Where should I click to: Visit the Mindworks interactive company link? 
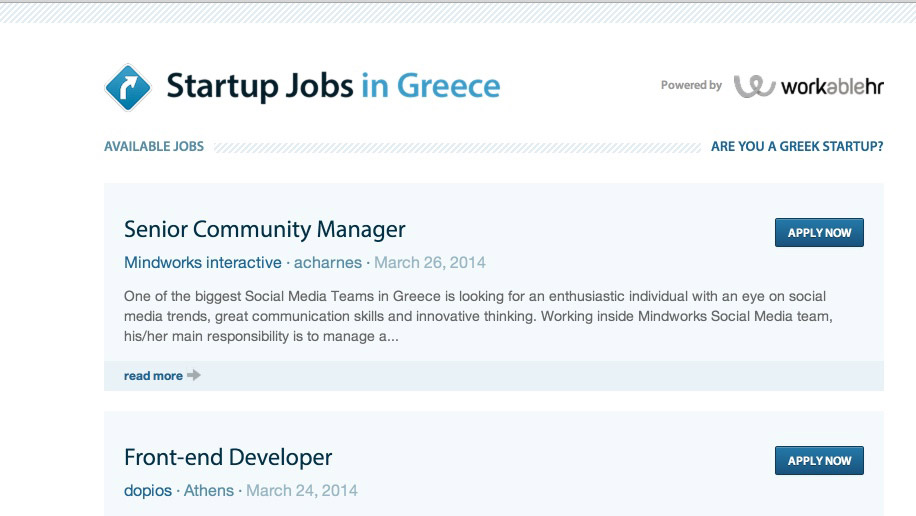(x=203, y=263)
